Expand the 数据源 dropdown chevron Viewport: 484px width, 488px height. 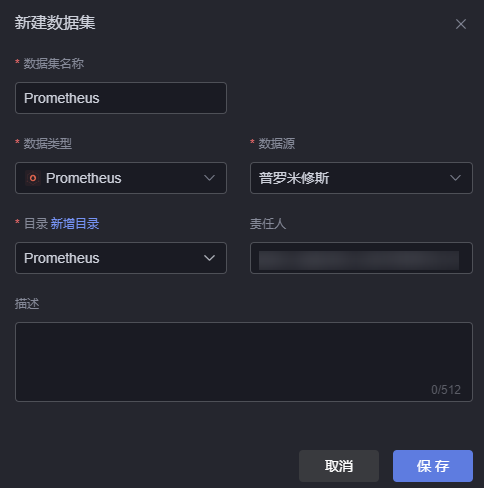(455, 178)
